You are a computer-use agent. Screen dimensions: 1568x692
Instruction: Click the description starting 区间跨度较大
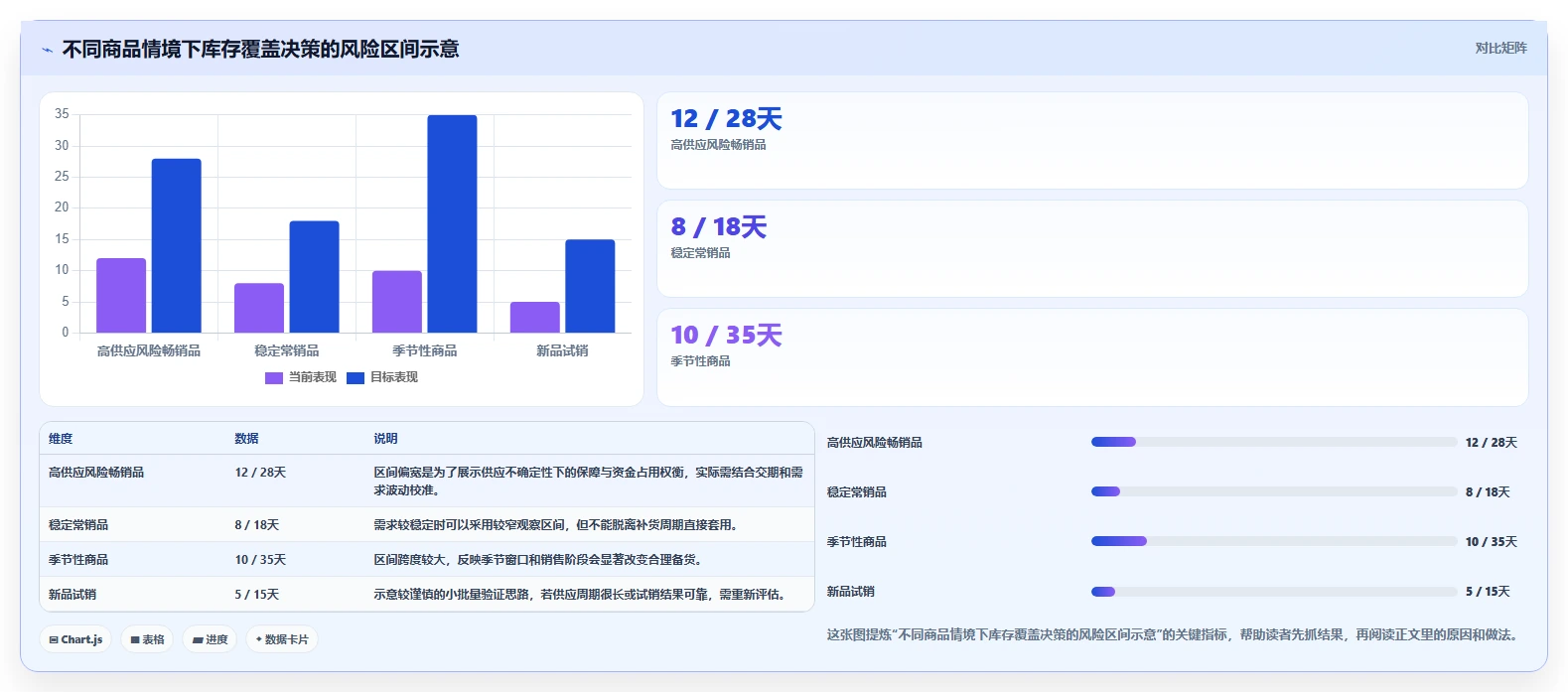[x=540, y=559]
